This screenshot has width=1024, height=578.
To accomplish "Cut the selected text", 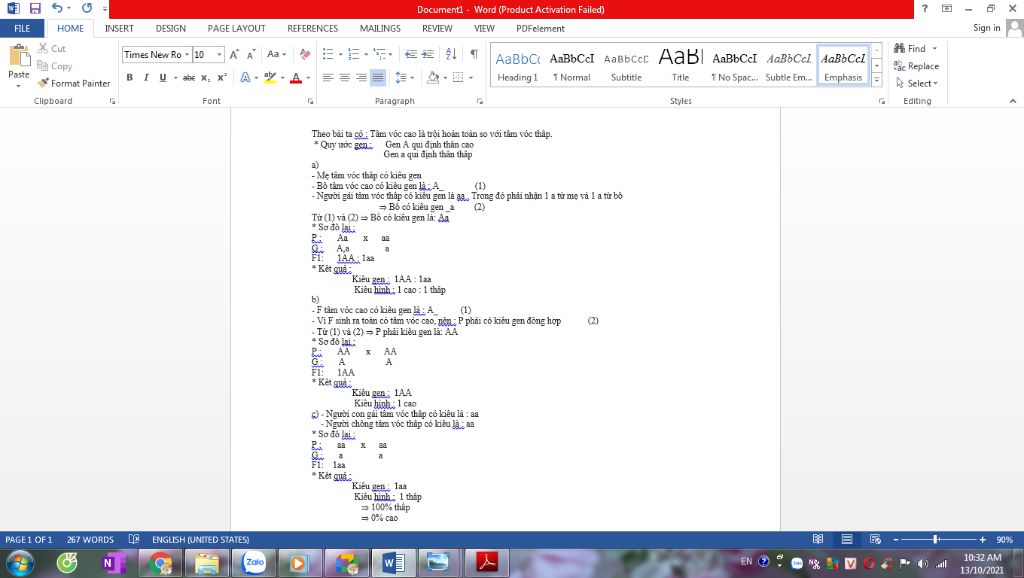I will pos(52,48).
